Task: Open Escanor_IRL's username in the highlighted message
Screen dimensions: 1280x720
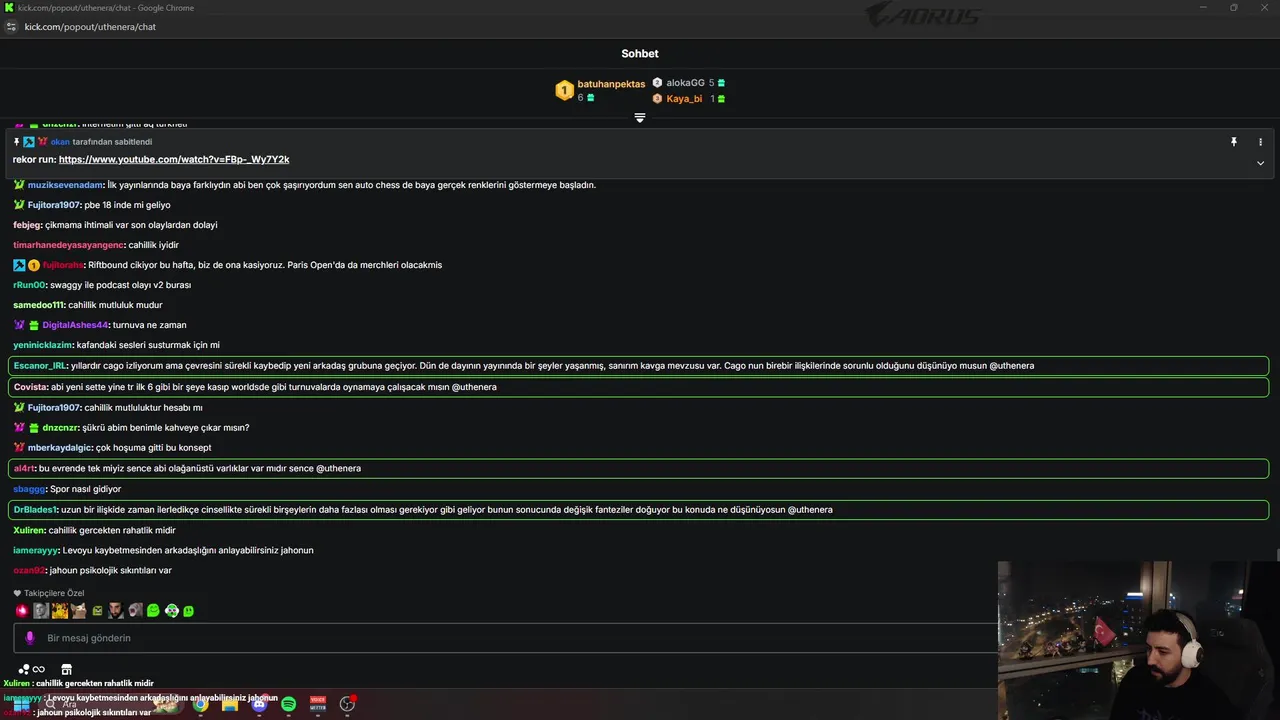Action: [40, 366]
